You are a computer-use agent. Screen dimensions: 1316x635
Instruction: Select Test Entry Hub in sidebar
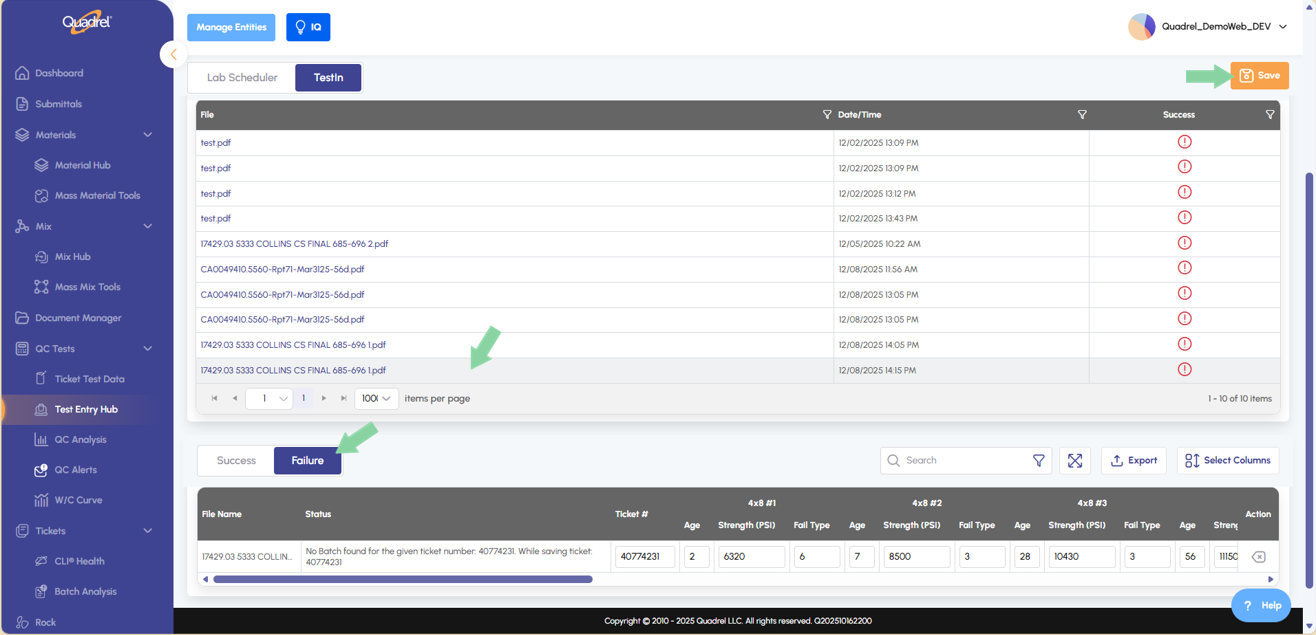(86, 409)
